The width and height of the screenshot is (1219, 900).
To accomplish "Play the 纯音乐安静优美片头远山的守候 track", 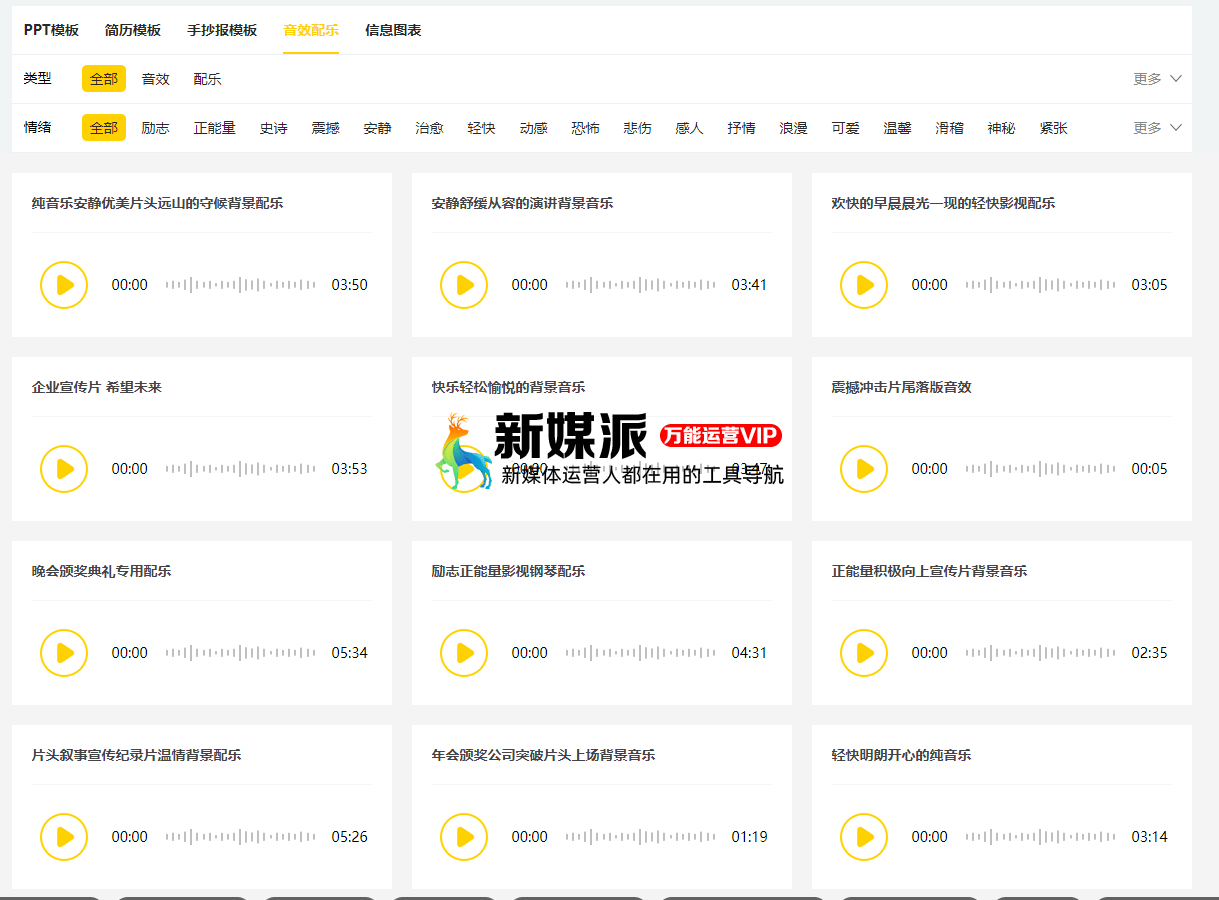I will pos(64,285).
